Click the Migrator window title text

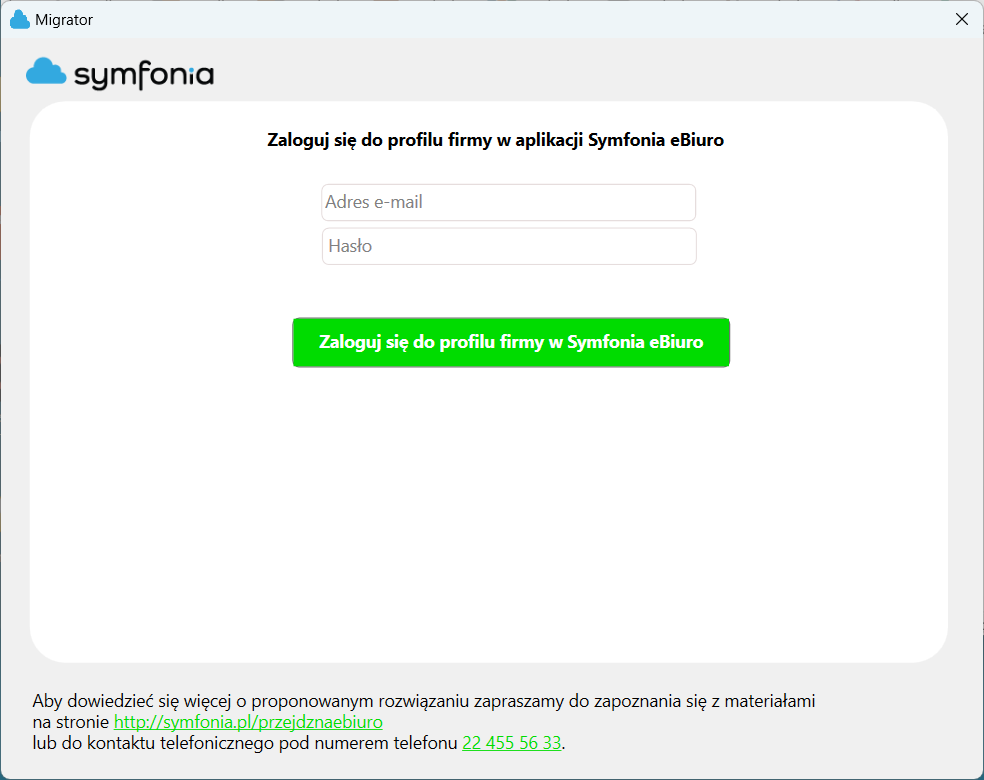click(64, 20)
